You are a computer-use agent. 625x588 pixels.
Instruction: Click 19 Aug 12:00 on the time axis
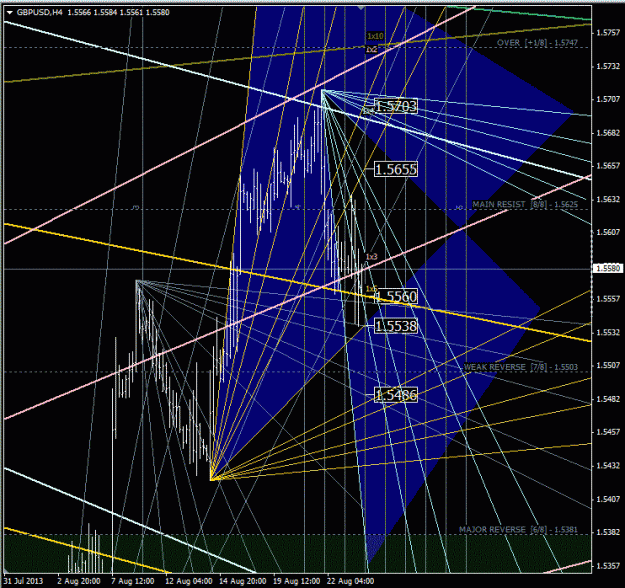pyautogui.click(x=296, y=581)
